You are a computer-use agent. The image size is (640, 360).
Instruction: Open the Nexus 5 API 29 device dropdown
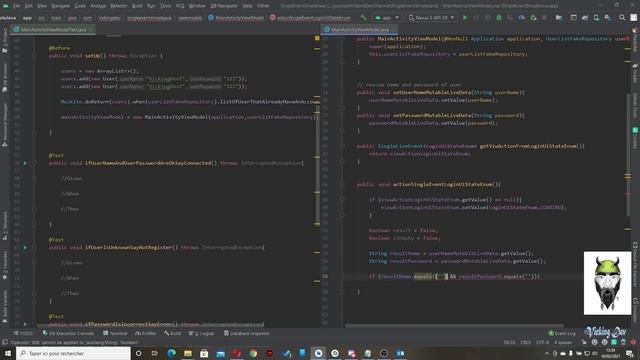coord(432,18)
